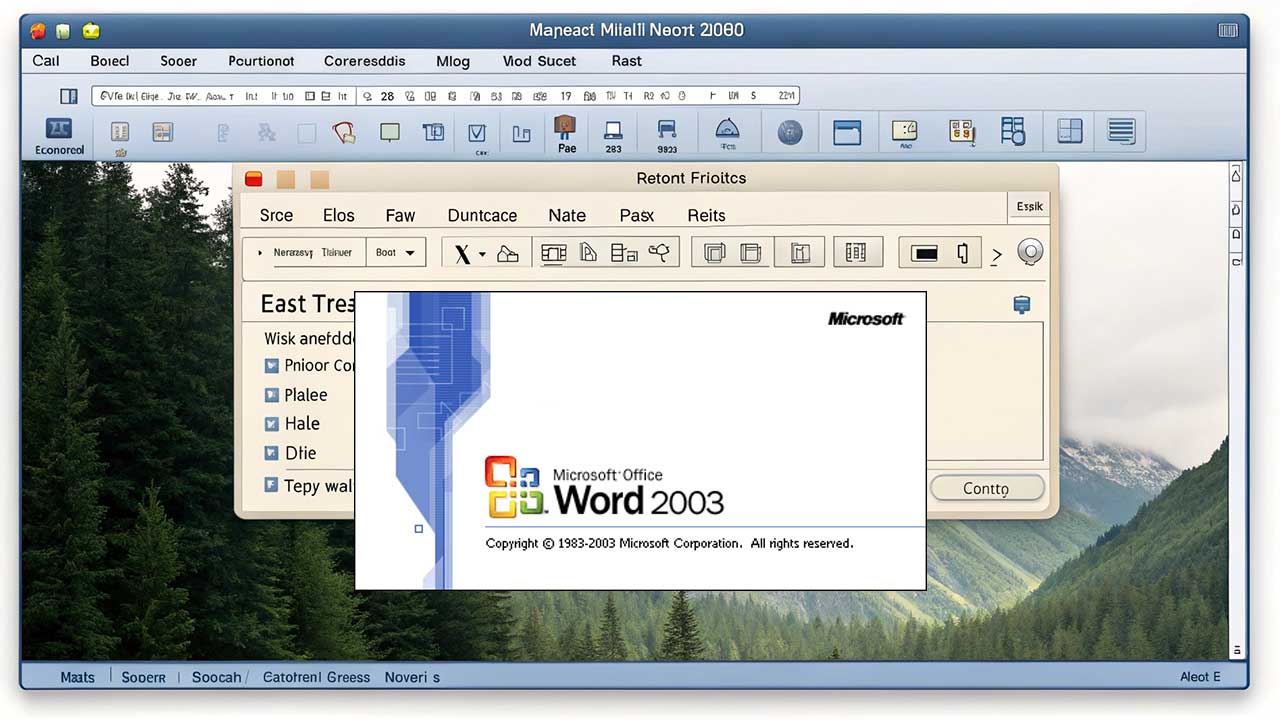Open the Boot dropdown in dialog toolbar
Screen dimensions: 1280x720
point(396,252)
